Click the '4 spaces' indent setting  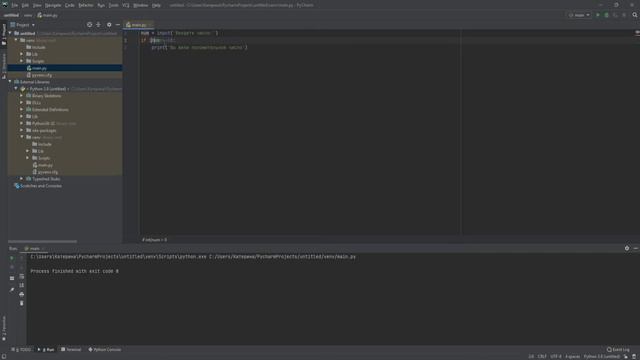coord(572,356)
